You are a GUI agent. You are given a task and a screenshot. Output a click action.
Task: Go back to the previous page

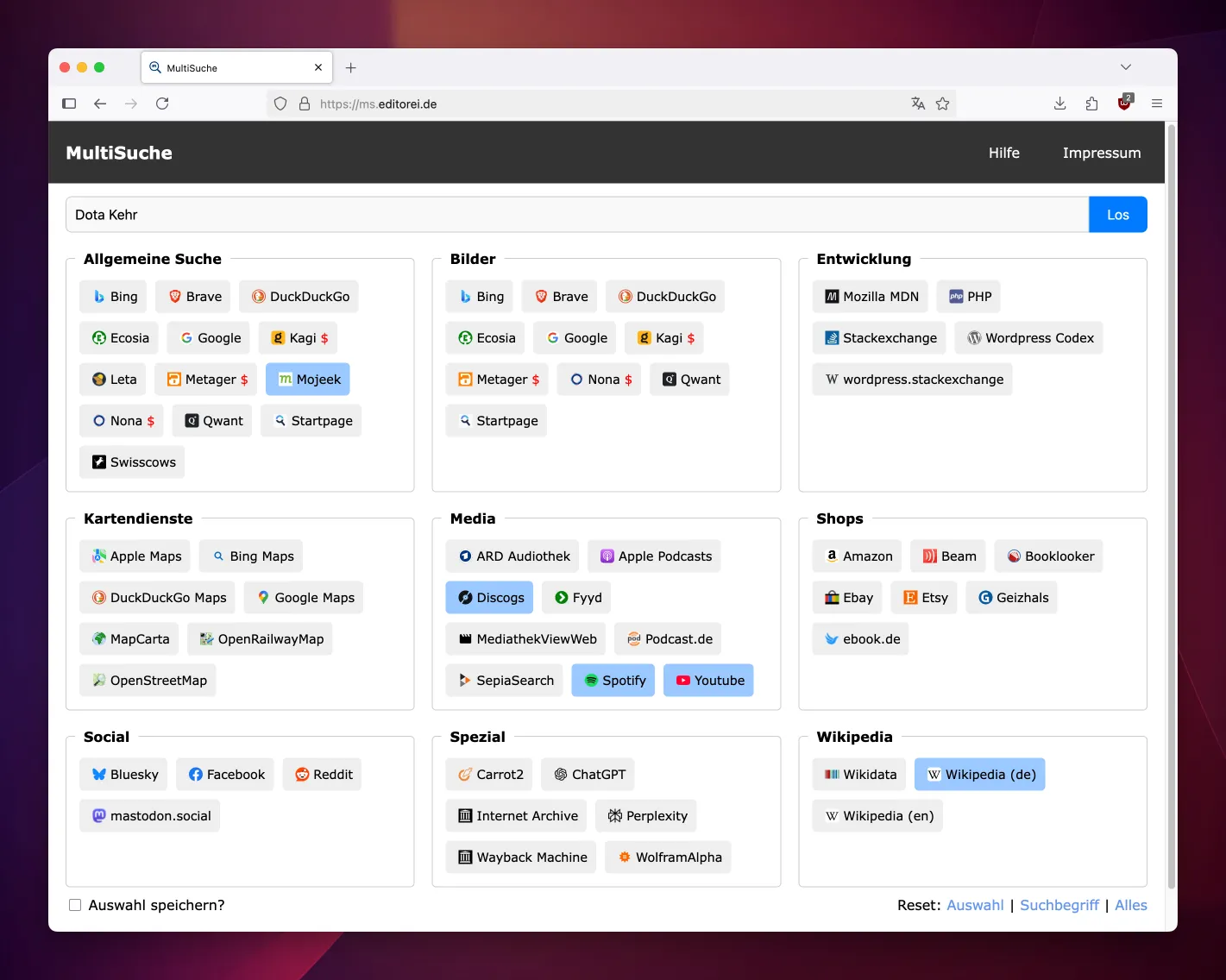100,104
